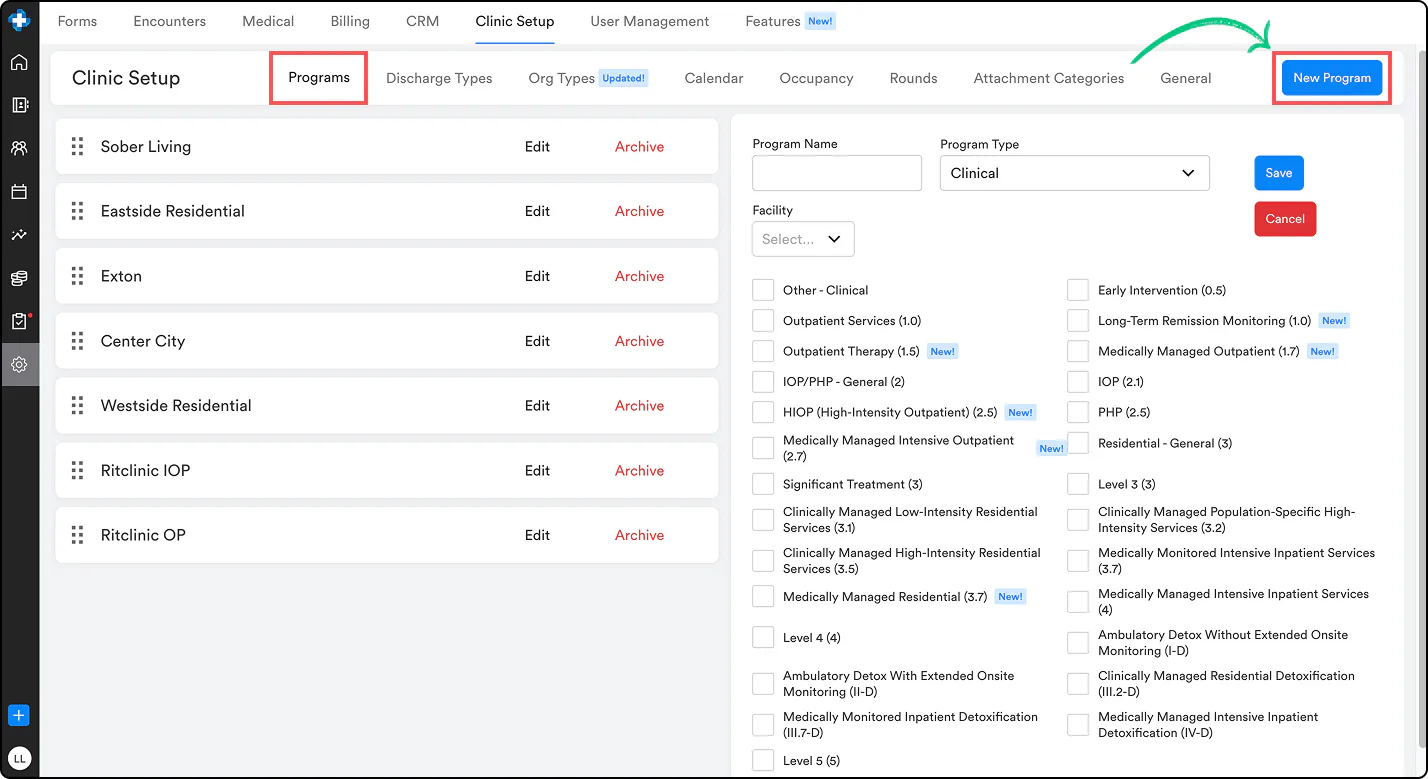
Task: Open the User Management top menu
Action: [x=650, y=21]
